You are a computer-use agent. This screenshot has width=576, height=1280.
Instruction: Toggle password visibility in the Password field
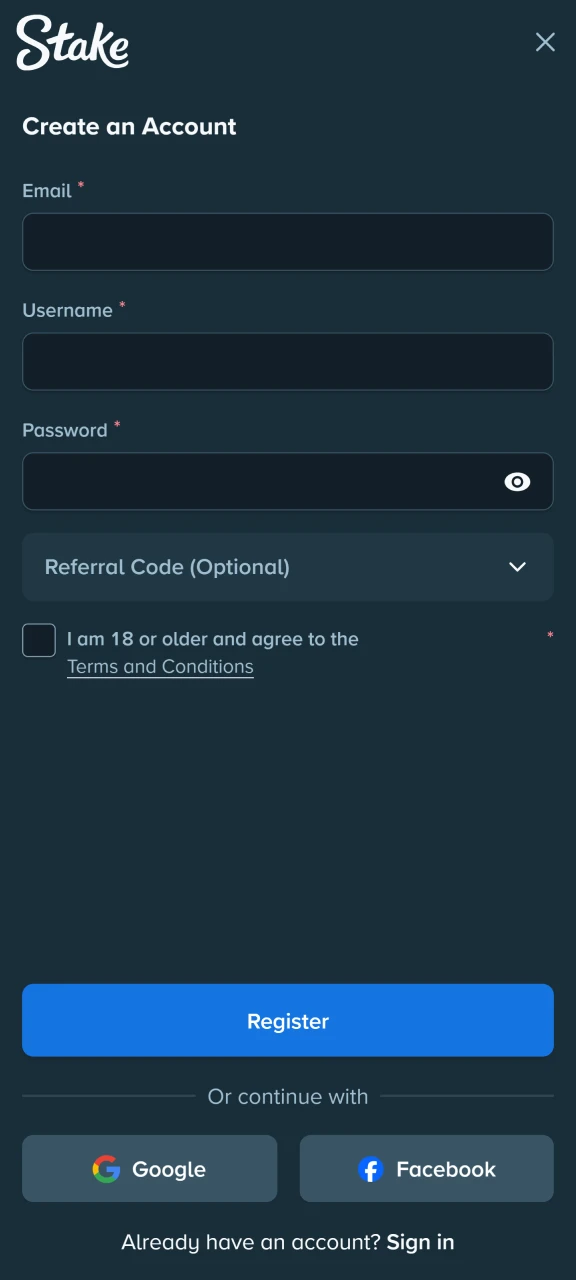pyautogui.click(x=518, y=482)
